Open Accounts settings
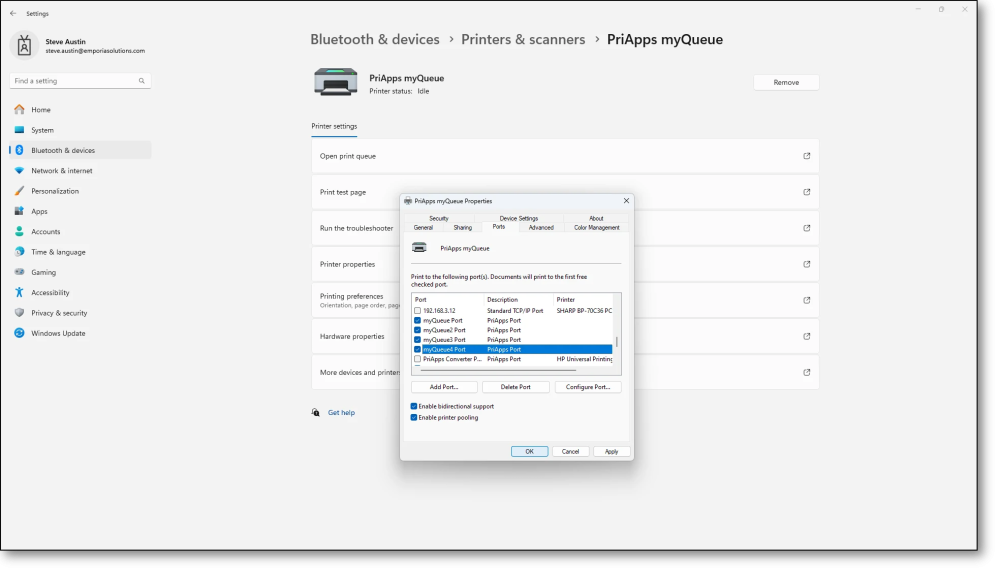1000x573 pixels. click(x=80, y=232)
